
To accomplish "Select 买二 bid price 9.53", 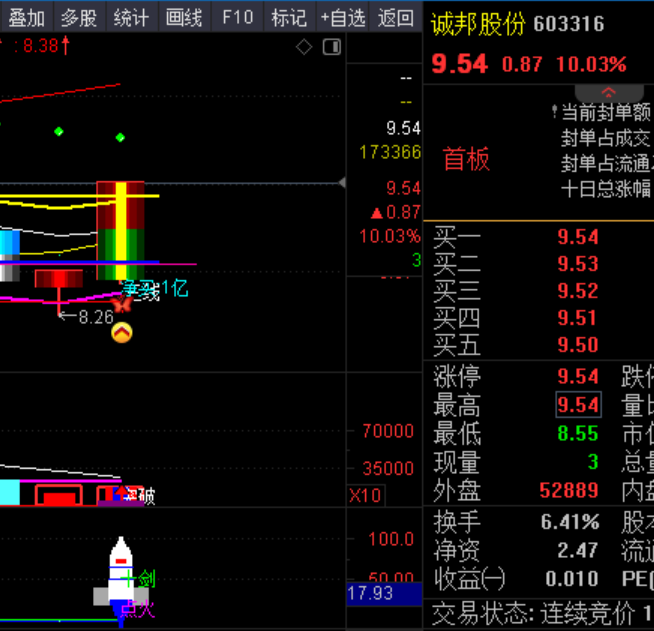I will (578, 264).
